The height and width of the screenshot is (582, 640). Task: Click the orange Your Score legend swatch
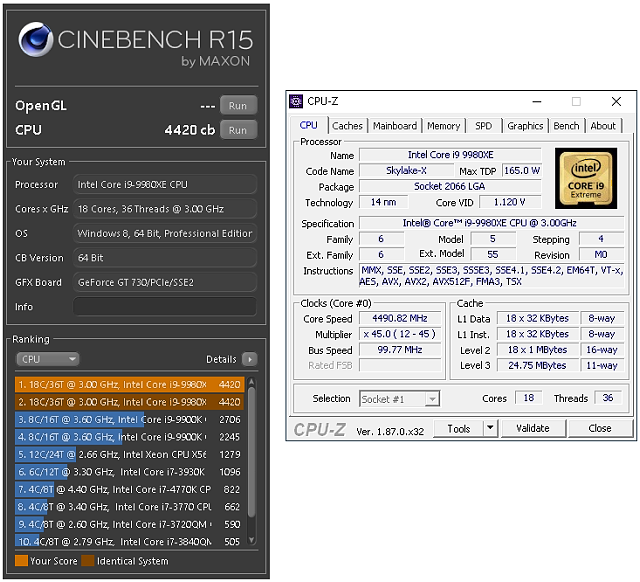coord(21,561)
